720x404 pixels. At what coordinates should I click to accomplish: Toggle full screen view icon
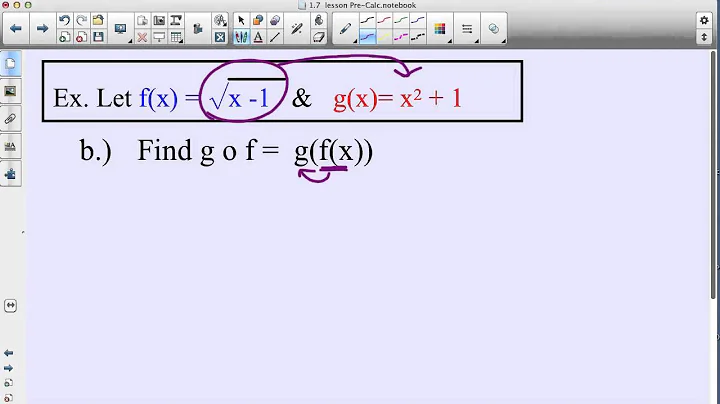[220, 37]
